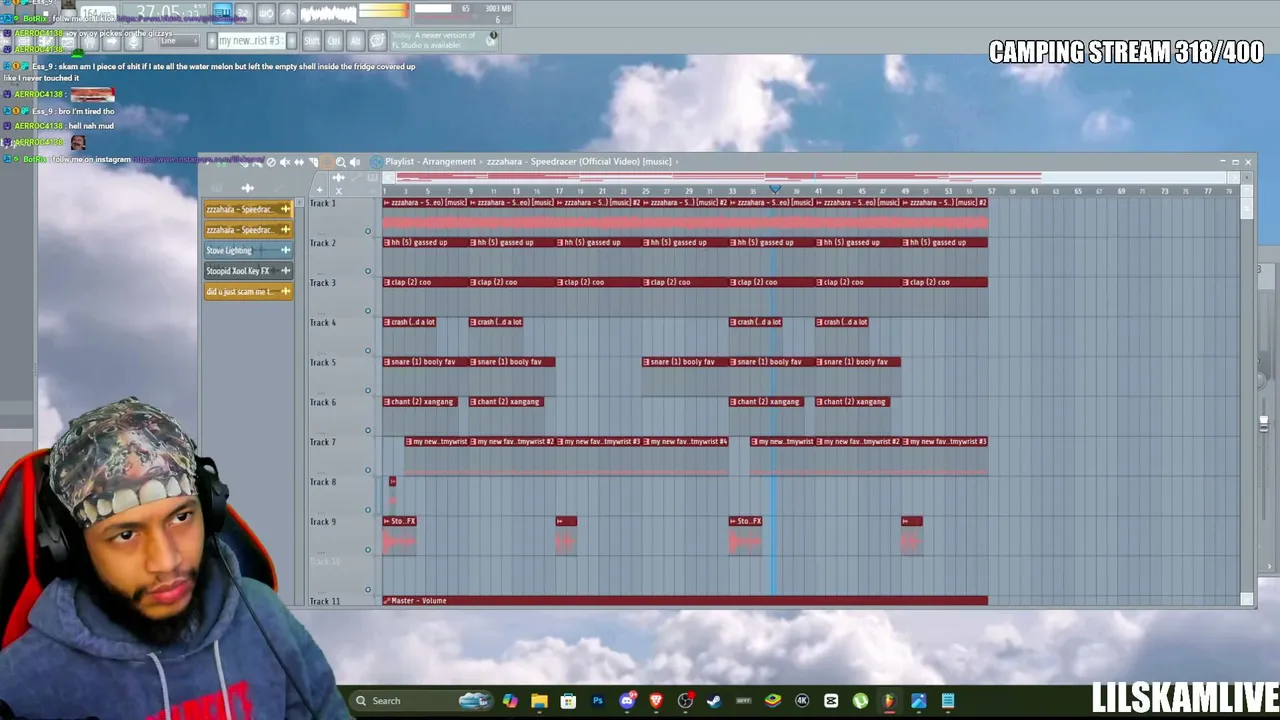Expand the breadcrumb arrow after [music]
Viewport: 1280px width, 720px height.
[x=677, y=162]
